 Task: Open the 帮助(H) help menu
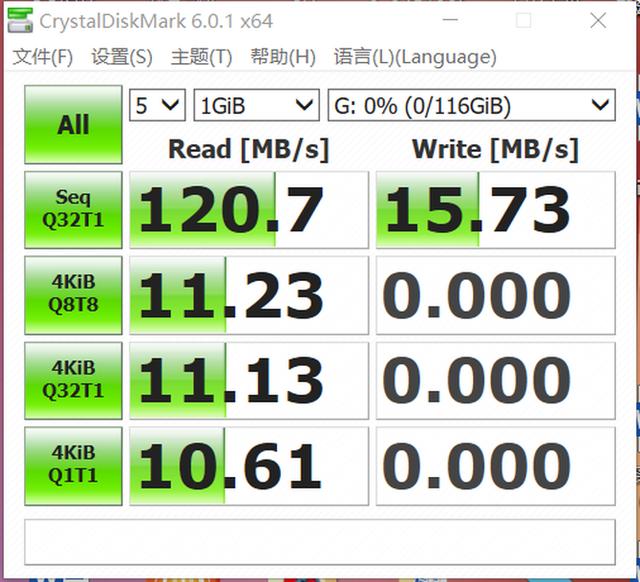tap(283, 57)
